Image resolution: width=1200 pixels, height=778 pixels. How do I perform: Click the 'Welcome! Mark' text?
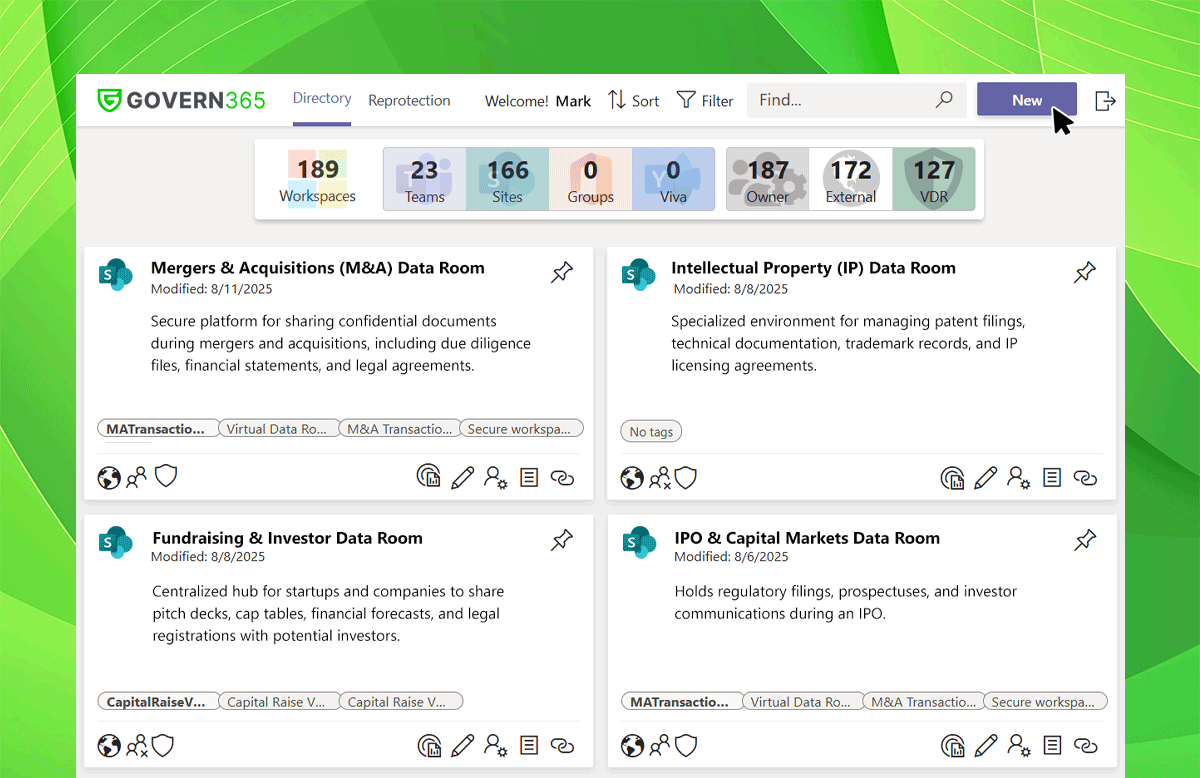point(538,101)
